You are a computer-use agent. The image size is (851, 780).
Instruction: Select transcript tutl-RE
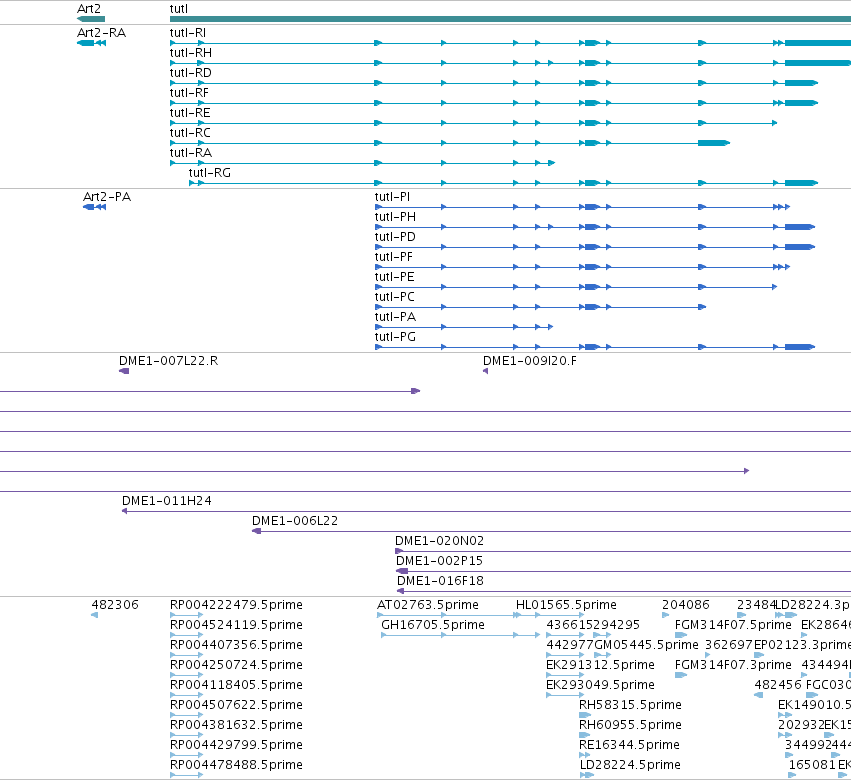pyautogui.click(x=473, y=123)
